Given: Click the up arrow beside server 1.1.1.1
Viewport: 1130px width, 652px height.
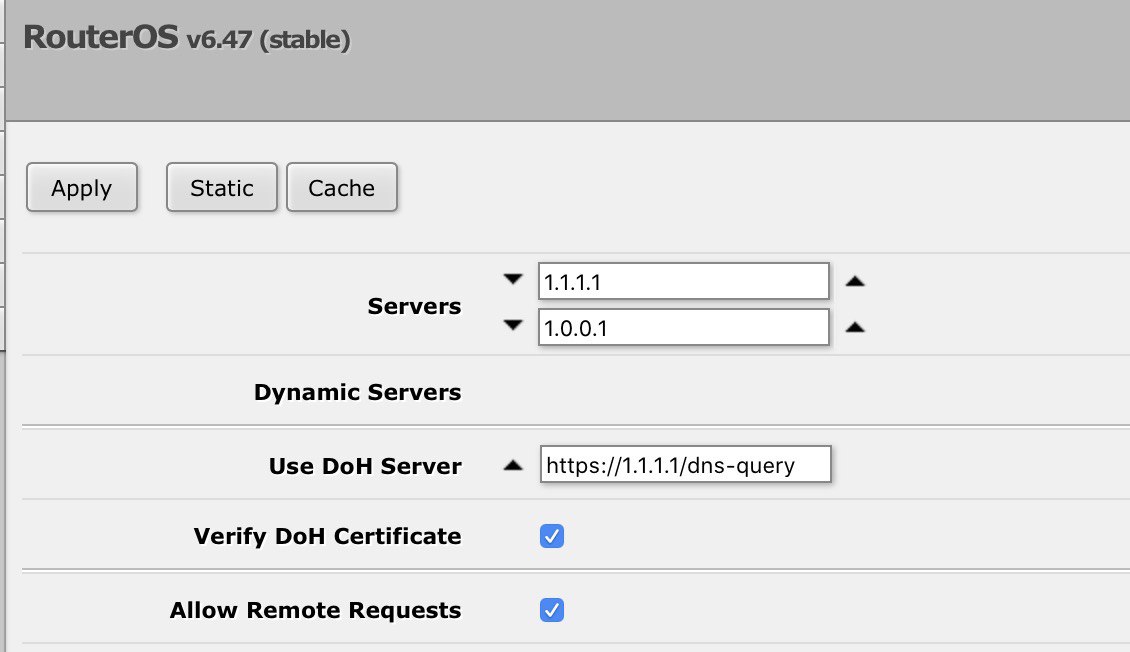Looking at the screenshot, I should (x=855, y=281).
